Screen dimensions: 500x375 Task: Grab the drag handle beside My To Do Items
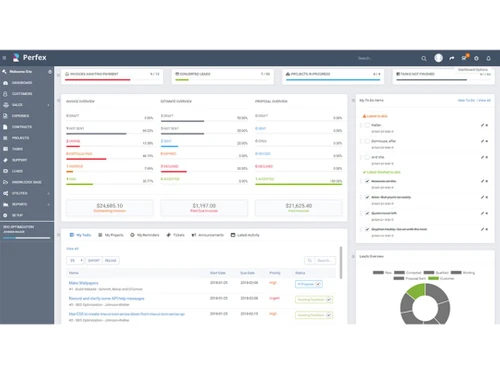(353, 100)
